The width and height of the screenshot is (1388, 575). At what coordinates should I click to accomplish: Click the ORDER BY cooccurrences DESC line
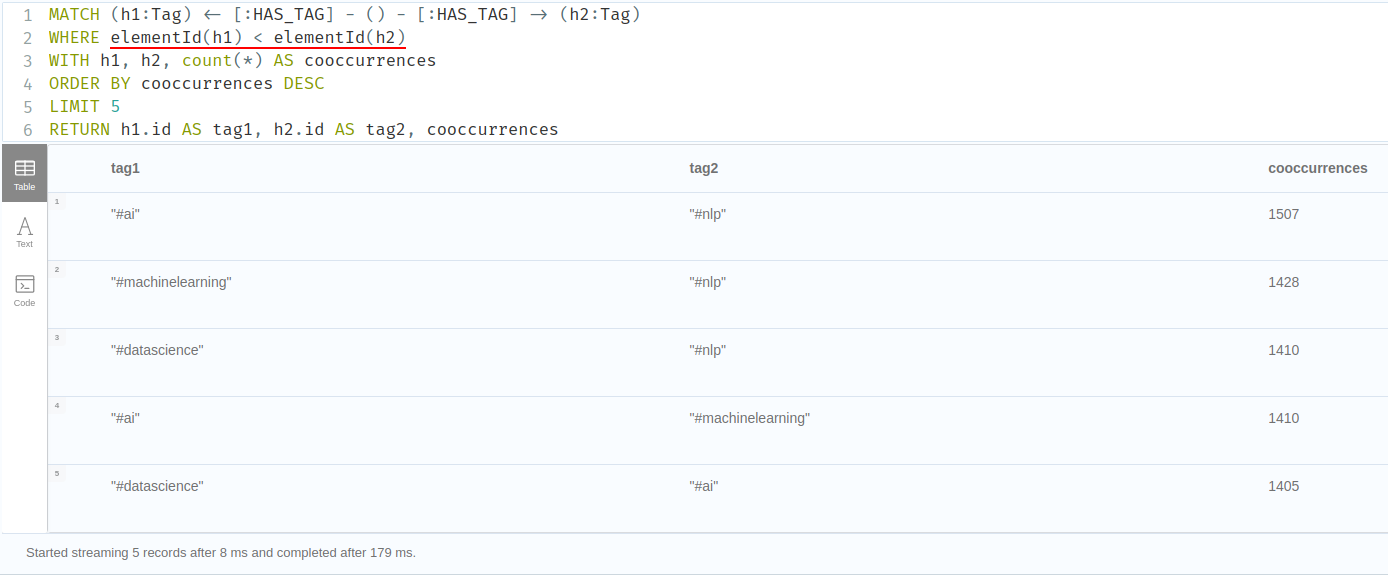click(186, 83)
